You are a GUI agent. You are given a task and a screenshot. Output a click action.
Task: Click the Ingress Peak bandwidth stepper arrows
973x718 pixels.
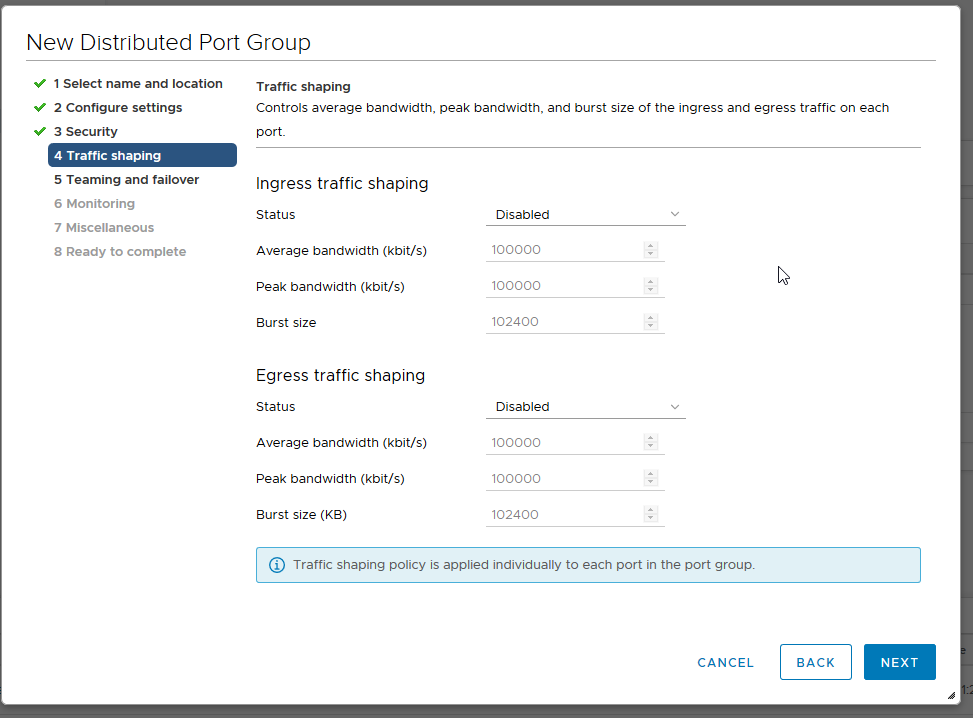pyautogui.click(x=651, y=286)
